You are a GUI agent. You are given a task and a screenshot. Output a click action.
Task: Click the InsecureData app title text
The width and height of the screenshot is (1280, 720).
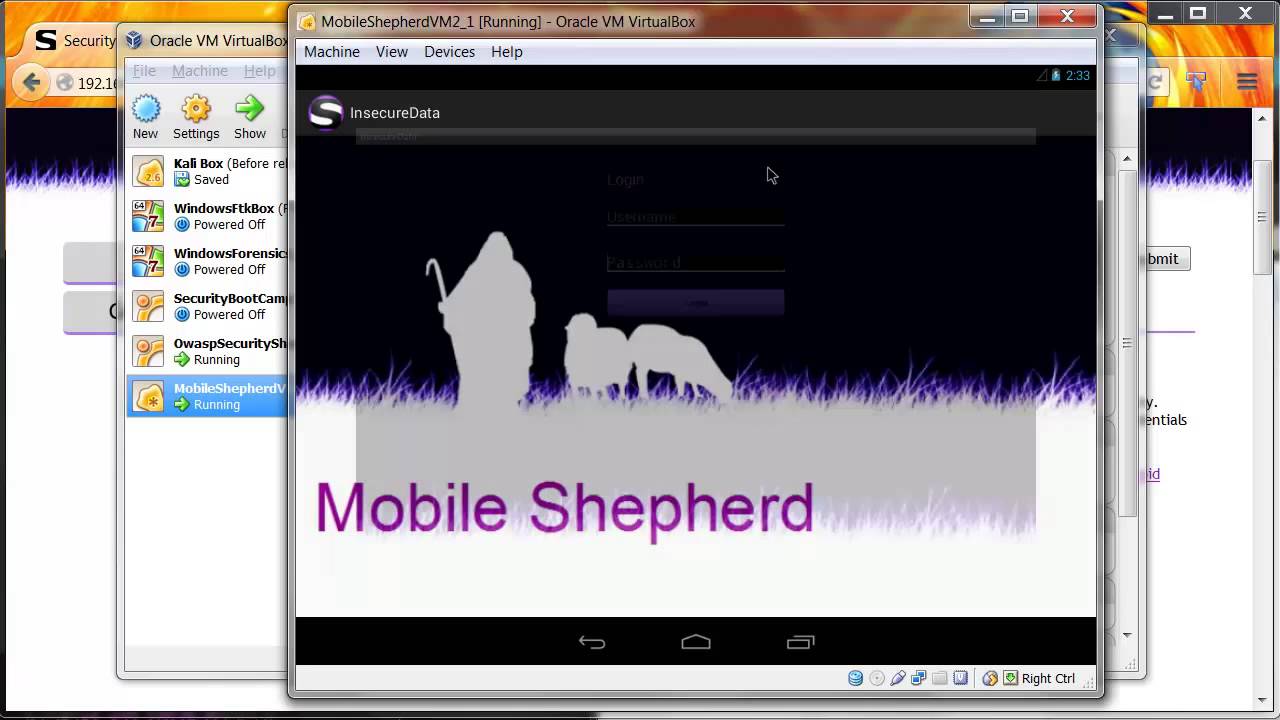(x=395, y=113)
